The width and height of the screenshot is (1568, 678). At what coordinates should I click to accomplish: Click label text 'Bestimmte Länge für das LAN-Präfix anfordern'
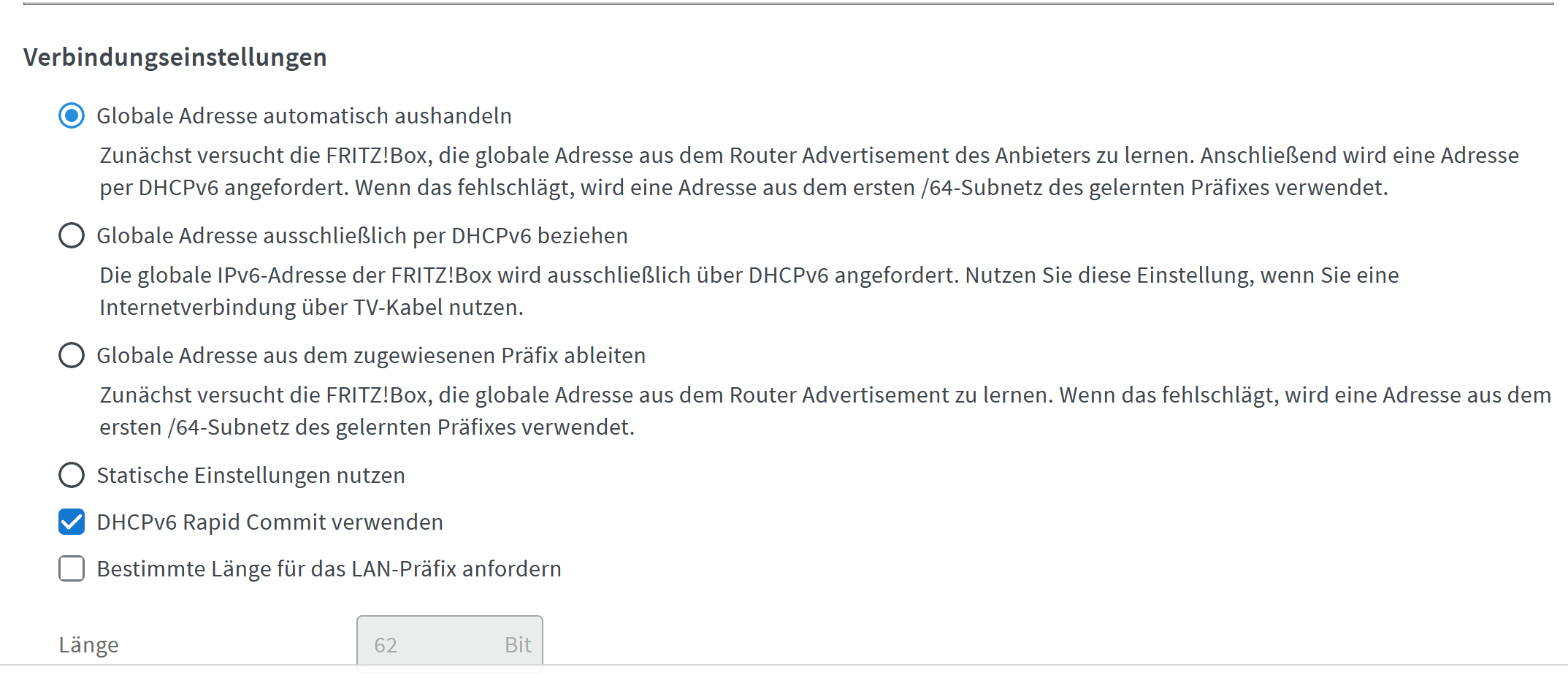coord(329,568)
